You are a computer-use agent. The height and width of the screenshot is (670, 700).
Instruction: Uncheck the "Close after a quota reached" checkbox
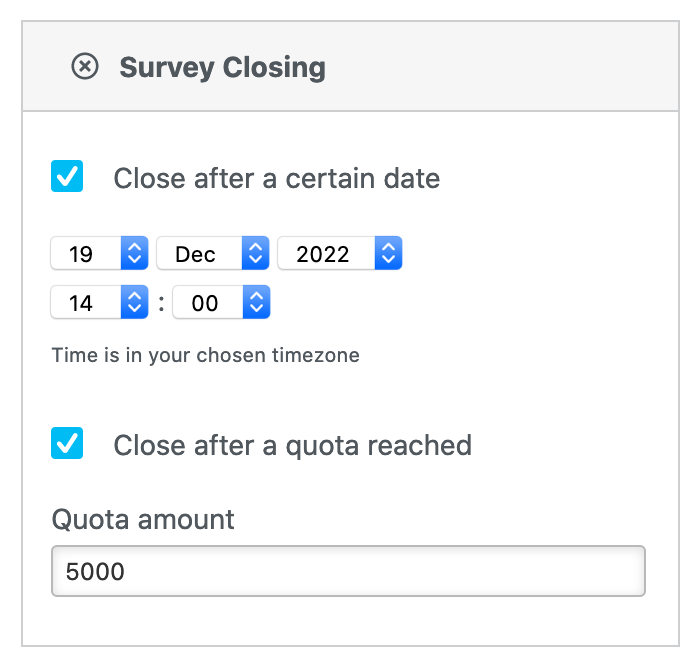point(67,443)
